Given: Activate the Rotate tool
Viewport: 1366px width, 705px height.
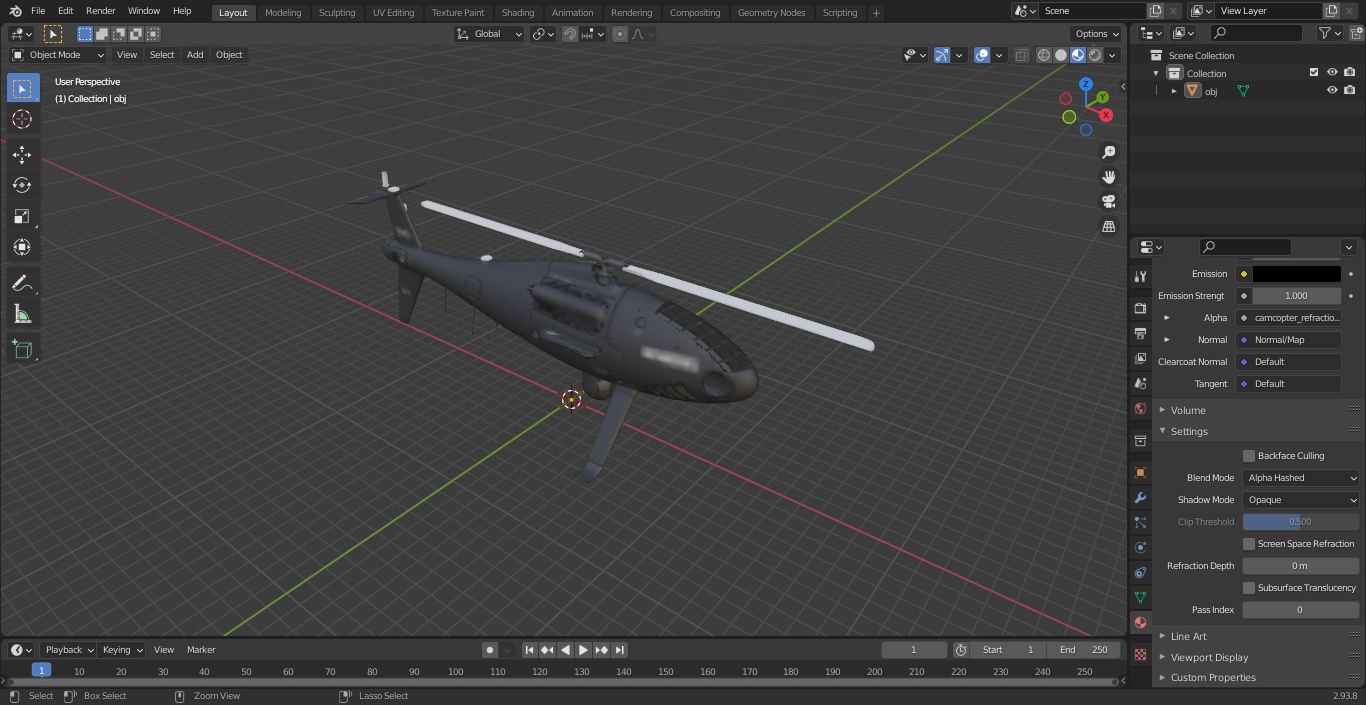Looking at the screenshot, I should (x=22, y=185).
